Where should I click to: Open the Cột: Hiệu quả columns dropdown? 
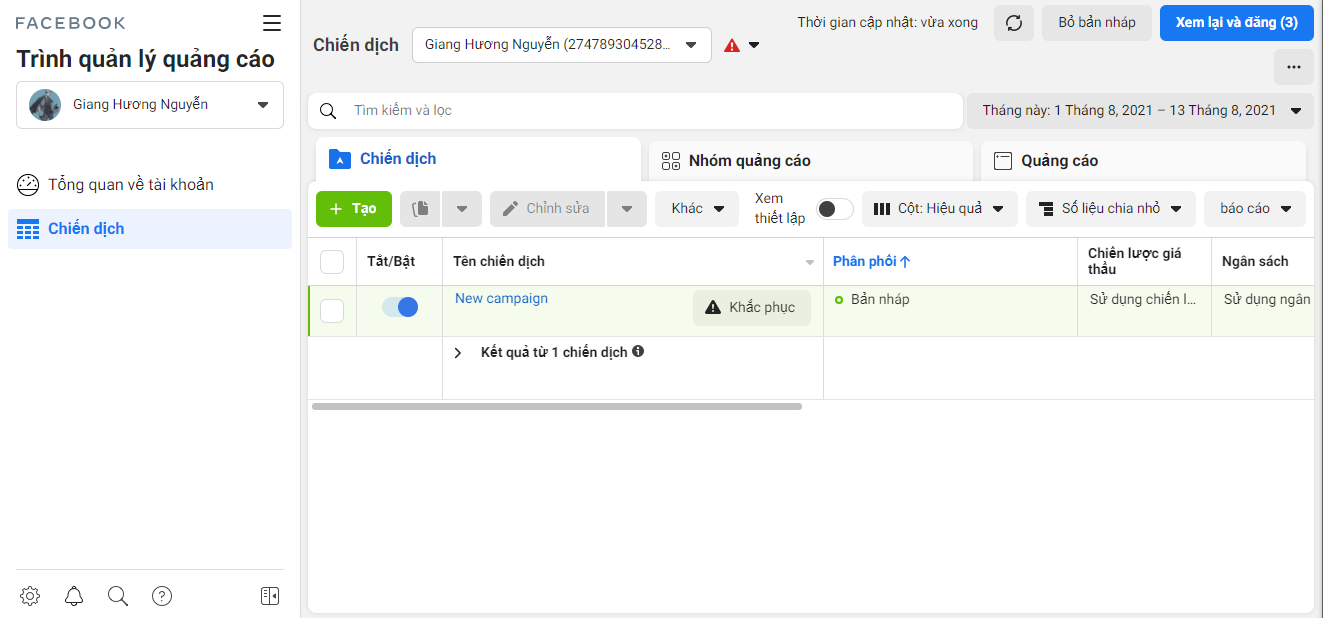click(940, 209)
